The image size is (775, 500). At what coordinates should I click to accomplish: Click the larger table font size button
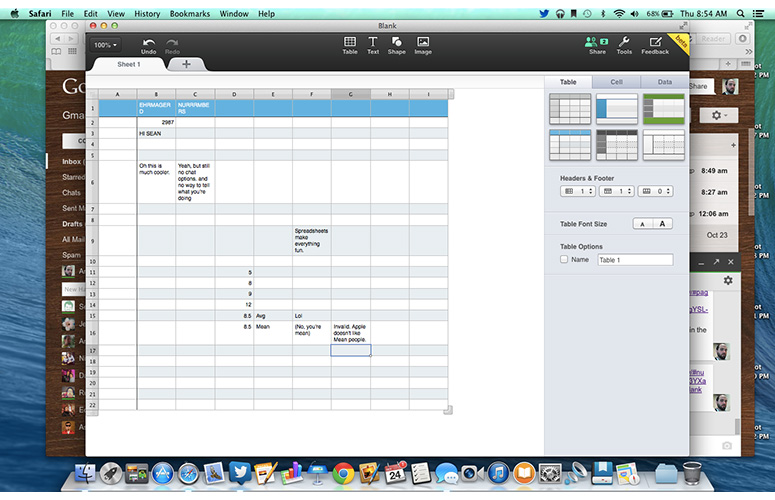coord(662,224)
